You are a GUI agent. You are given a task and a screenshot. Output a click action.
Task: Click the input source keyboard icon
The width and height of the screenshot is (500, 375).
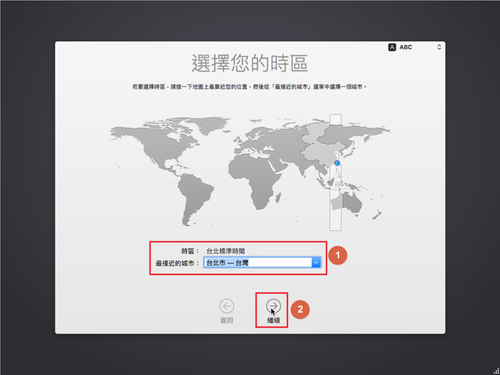392,47
